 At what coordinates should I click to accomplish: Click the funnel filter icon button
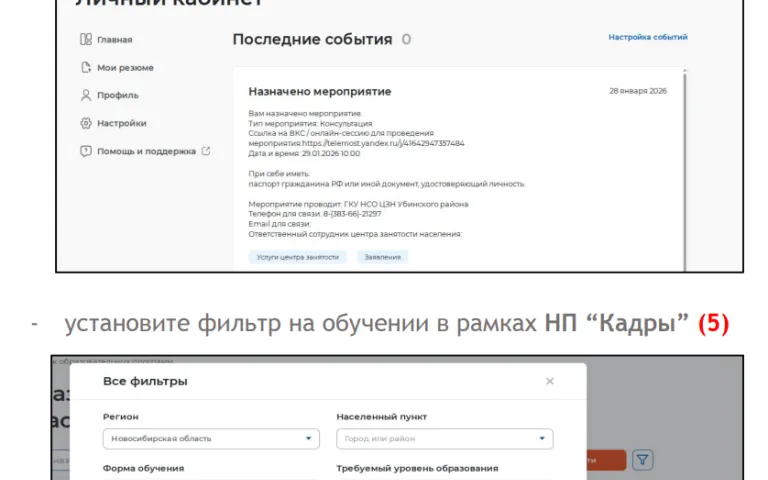643,460
